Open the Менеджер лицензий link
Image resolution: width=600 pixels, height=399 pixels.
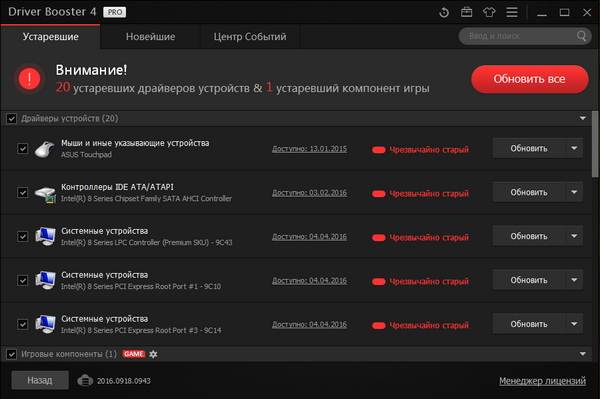[x=542, y=381]
